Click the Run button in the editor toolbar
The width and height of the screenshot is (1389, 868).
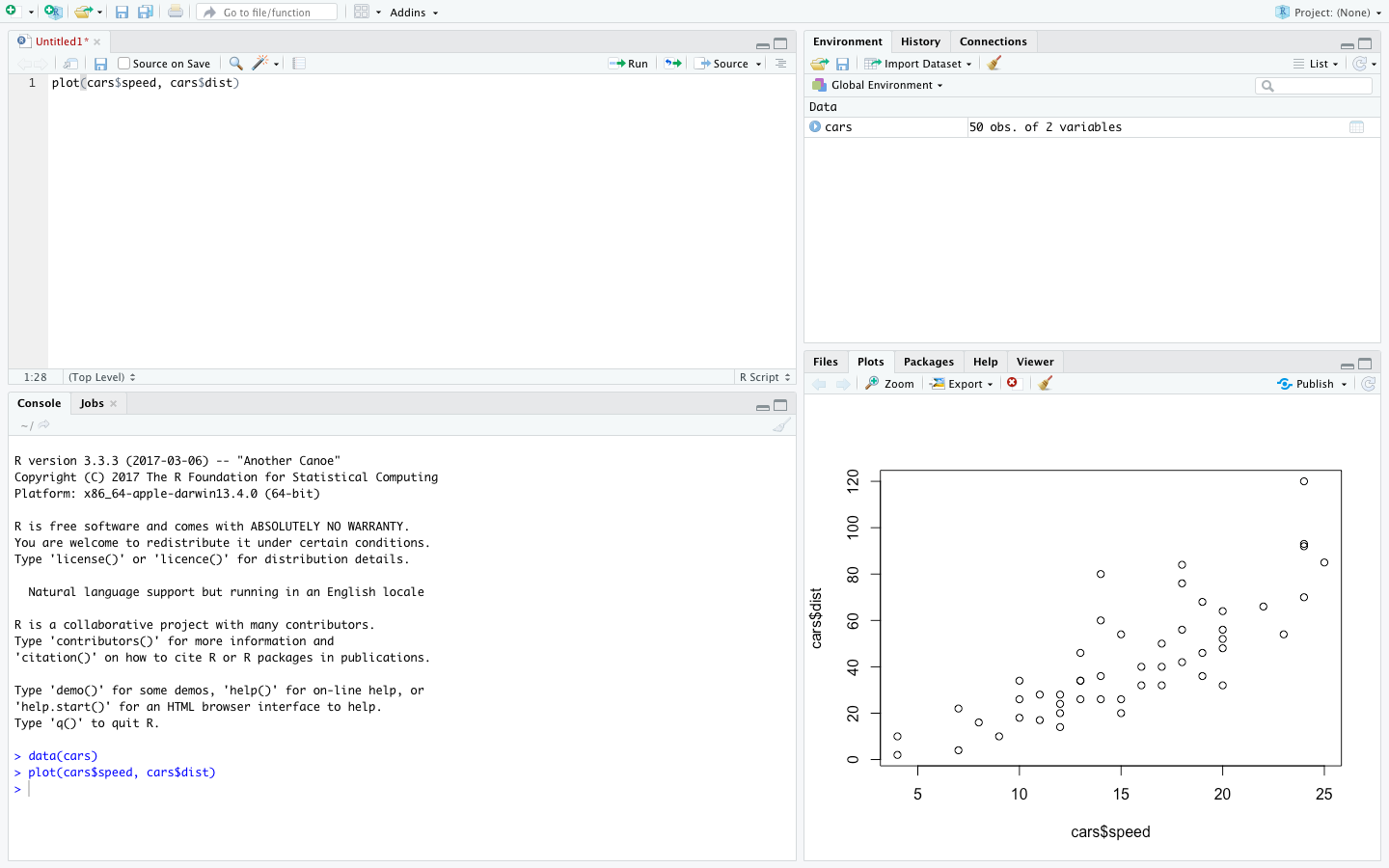(629, 64)
